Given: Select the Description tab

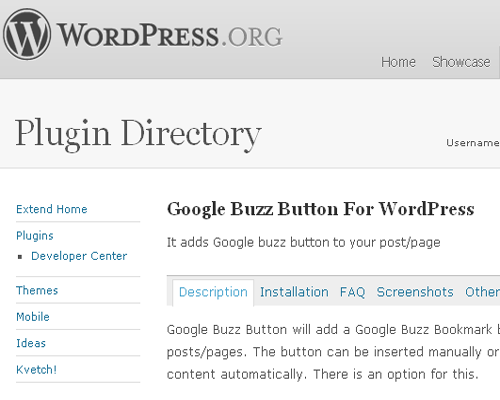Looking at the screenshot, I should (213, 292).
